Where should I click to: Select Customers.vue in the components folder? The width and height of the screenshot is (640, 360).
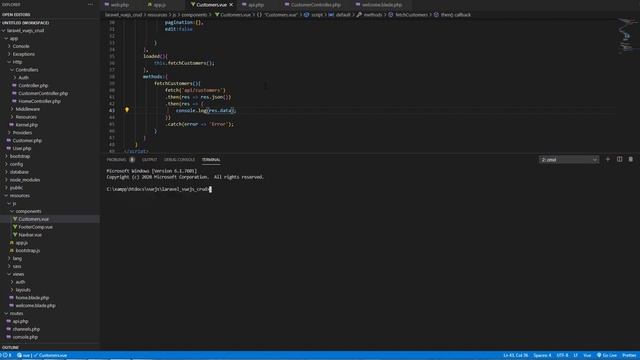33,219
